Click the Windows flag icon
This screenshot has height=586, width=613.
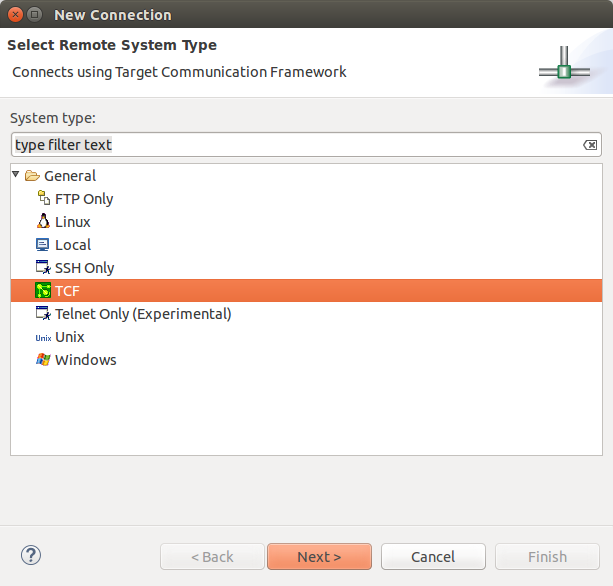(x=43, y=360)
